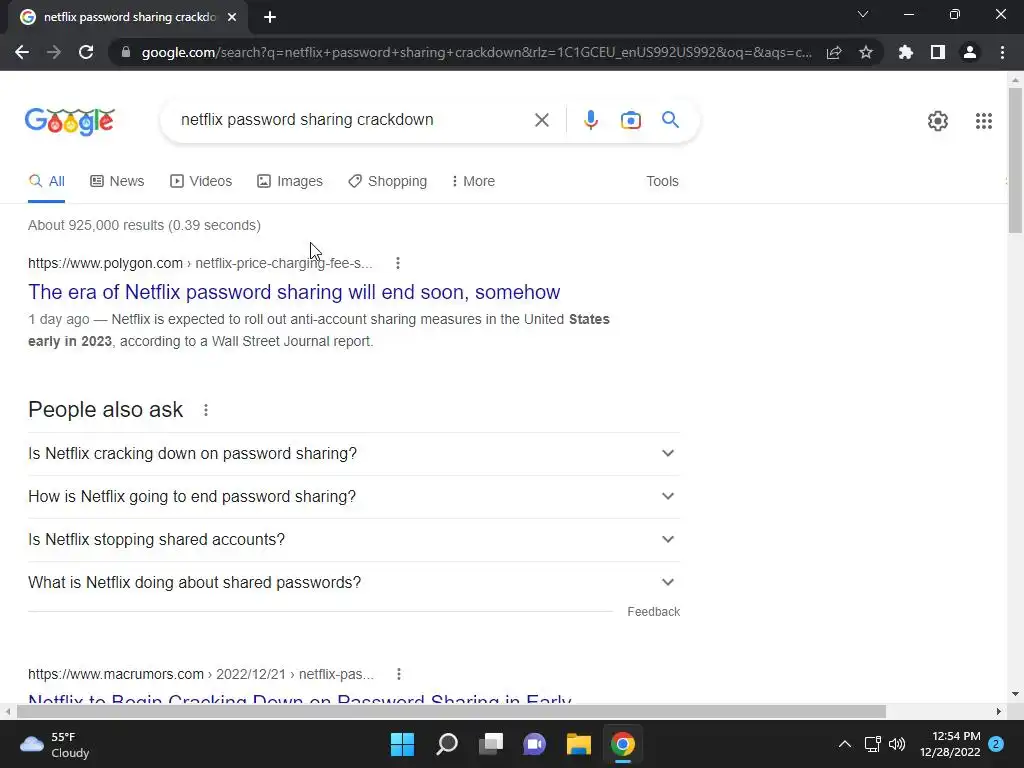The height and width of the screenshot is (768, 1024).
Task: Switch to the Videos tab
Action: (200, 182)
